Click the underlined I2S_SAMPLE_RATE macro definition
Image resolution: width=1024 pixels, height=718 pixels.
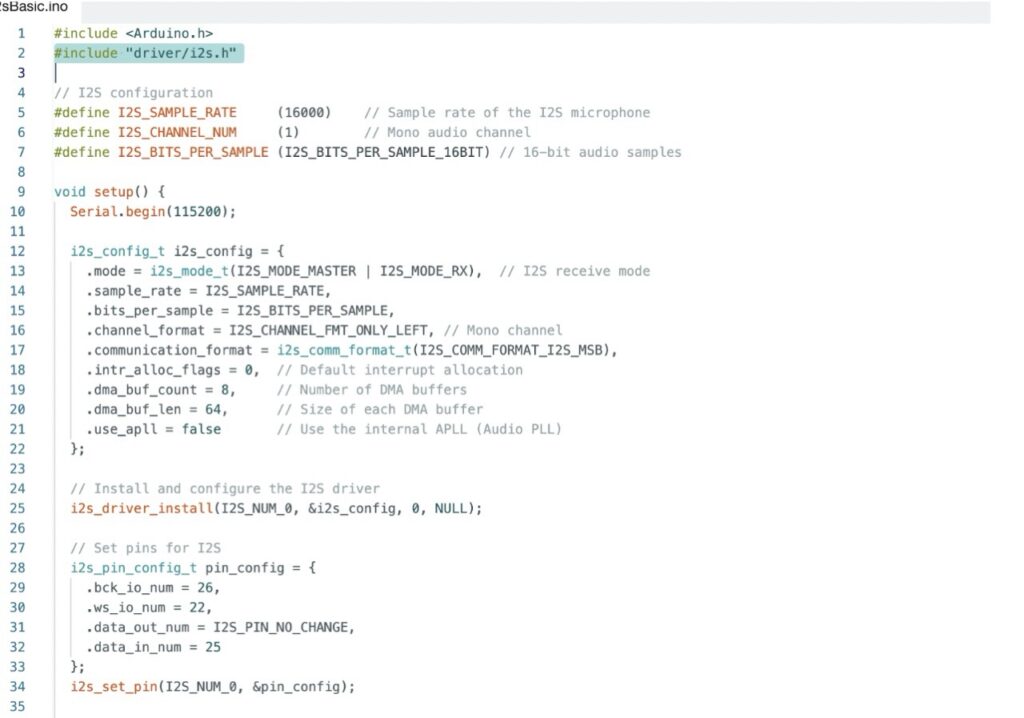pos(177,112)
